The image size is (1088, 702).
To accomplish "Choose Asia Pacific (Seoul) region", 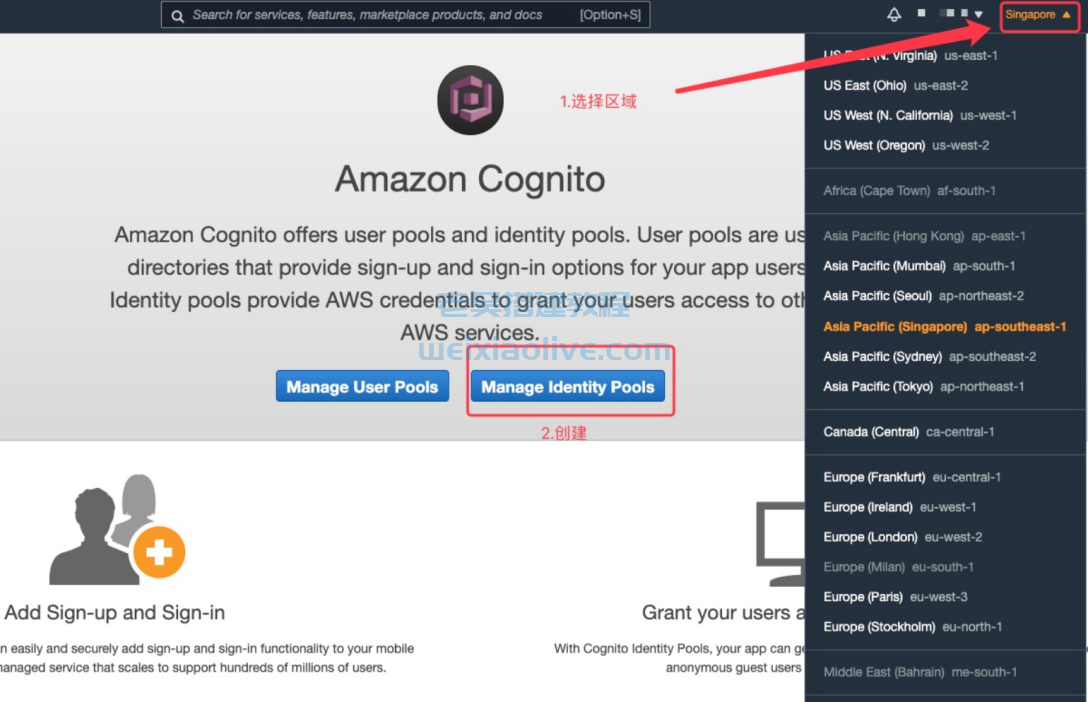I will point(923,296).
